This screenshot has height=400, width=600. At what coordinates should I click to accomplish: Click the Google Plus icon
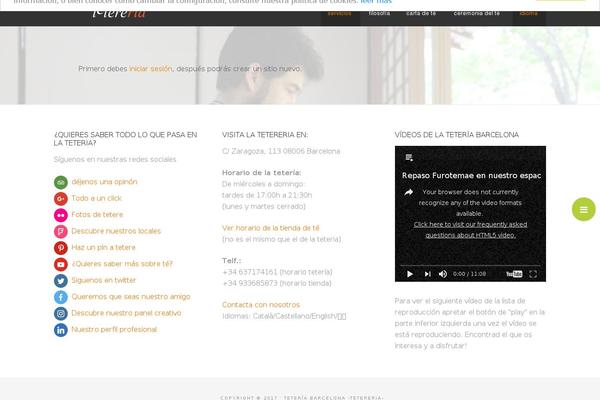click(60, 199)
